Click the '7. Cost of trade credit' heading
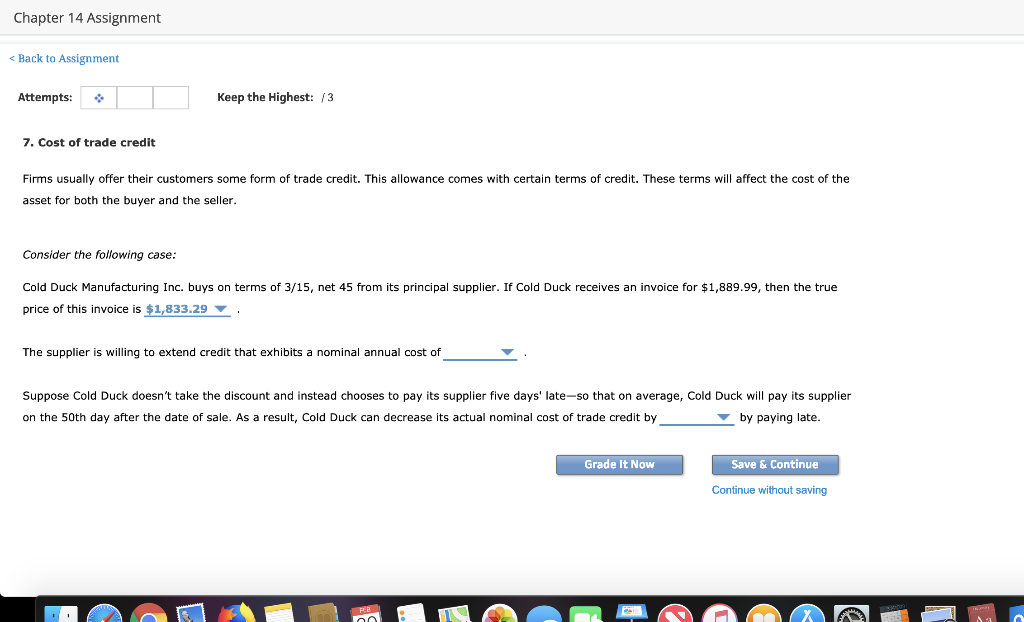1024x622 pixels. [x=89, y=142]
